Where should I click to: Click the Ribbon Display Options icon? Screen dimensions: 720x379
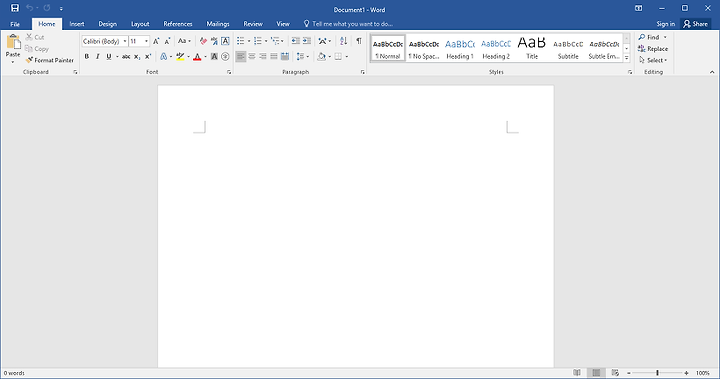[x=638, y=8]
